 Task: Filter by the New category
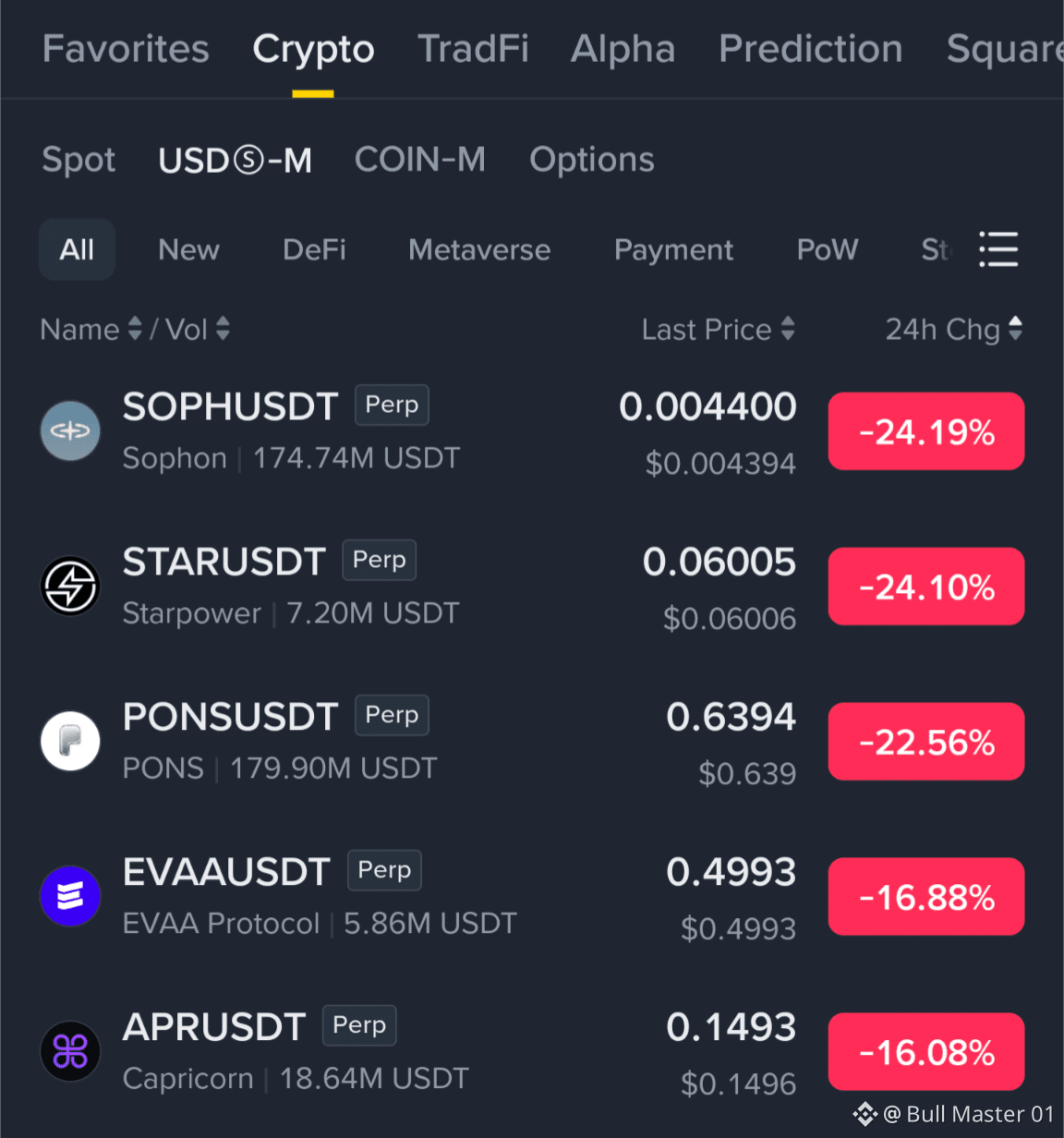[x=188, y=249]
